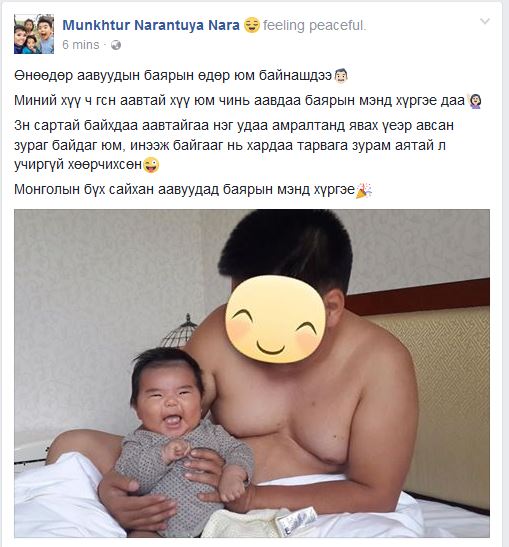Click the lamp shade in the photo

179,331
